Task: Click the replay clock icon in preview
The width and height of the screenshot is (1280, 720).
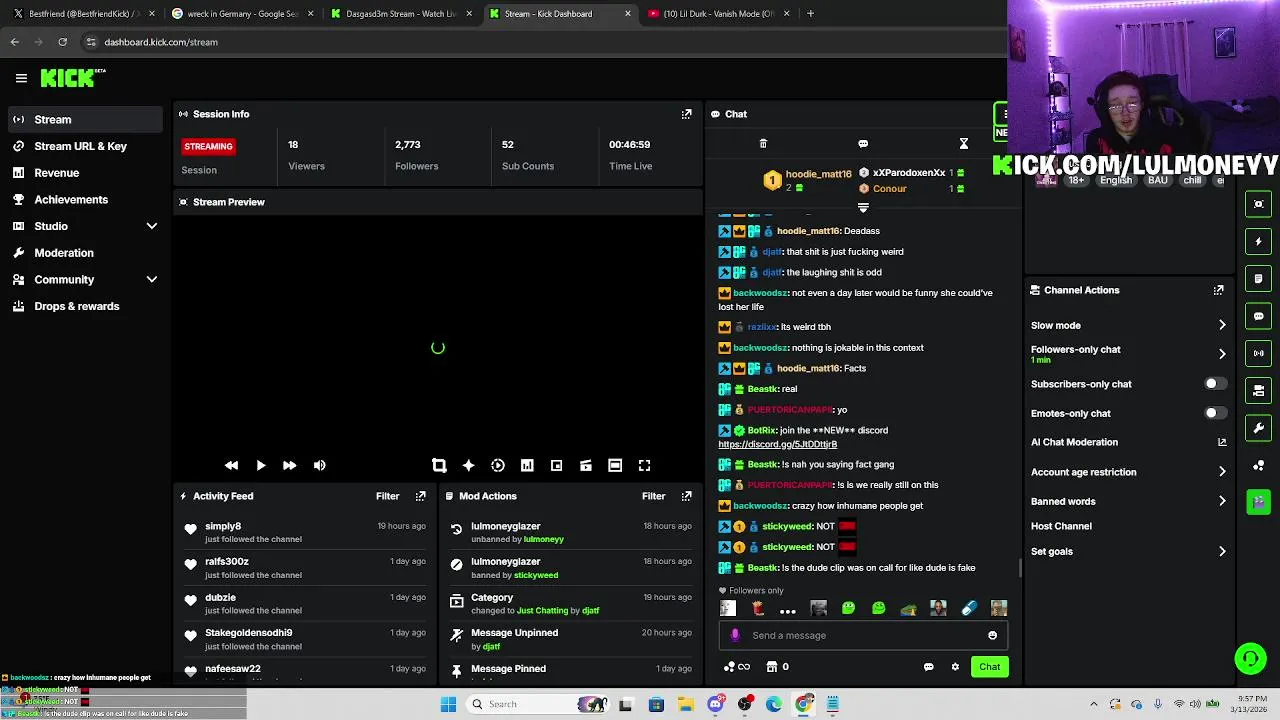Action: click(498, 465)
